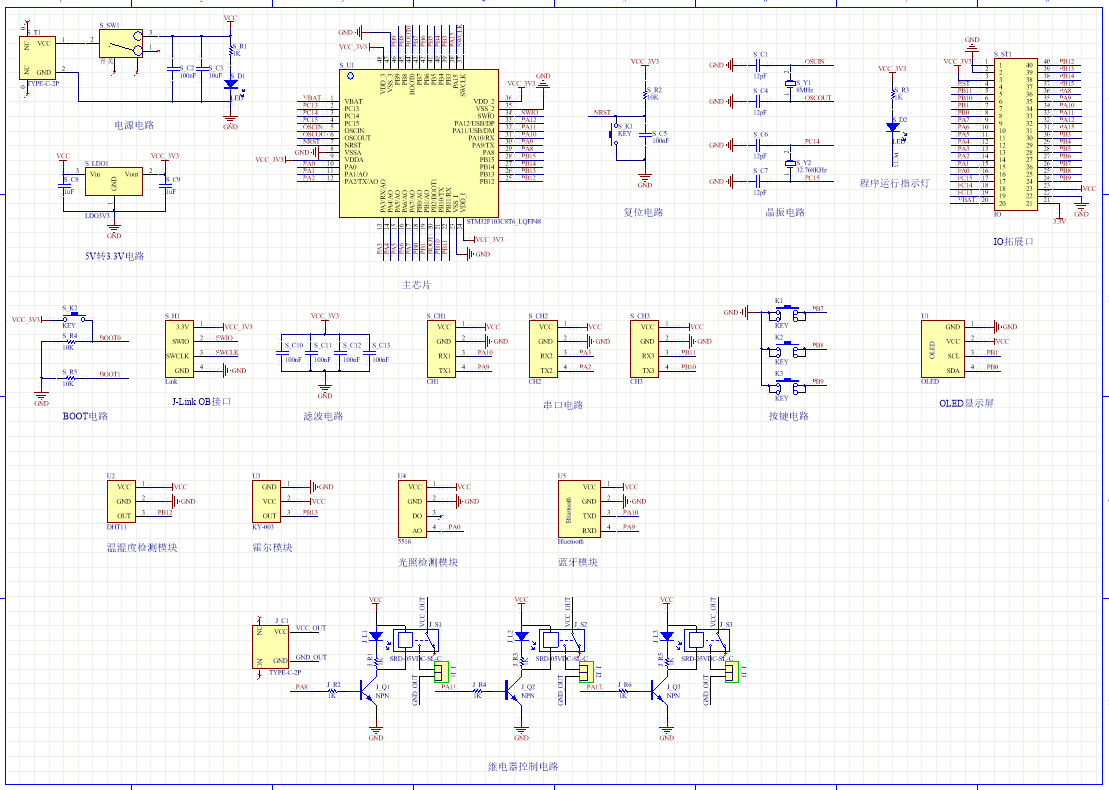The image size is (1109, 790).
Task: Click the S_C5 100nF reset capacitor
Action: point(645,134)
